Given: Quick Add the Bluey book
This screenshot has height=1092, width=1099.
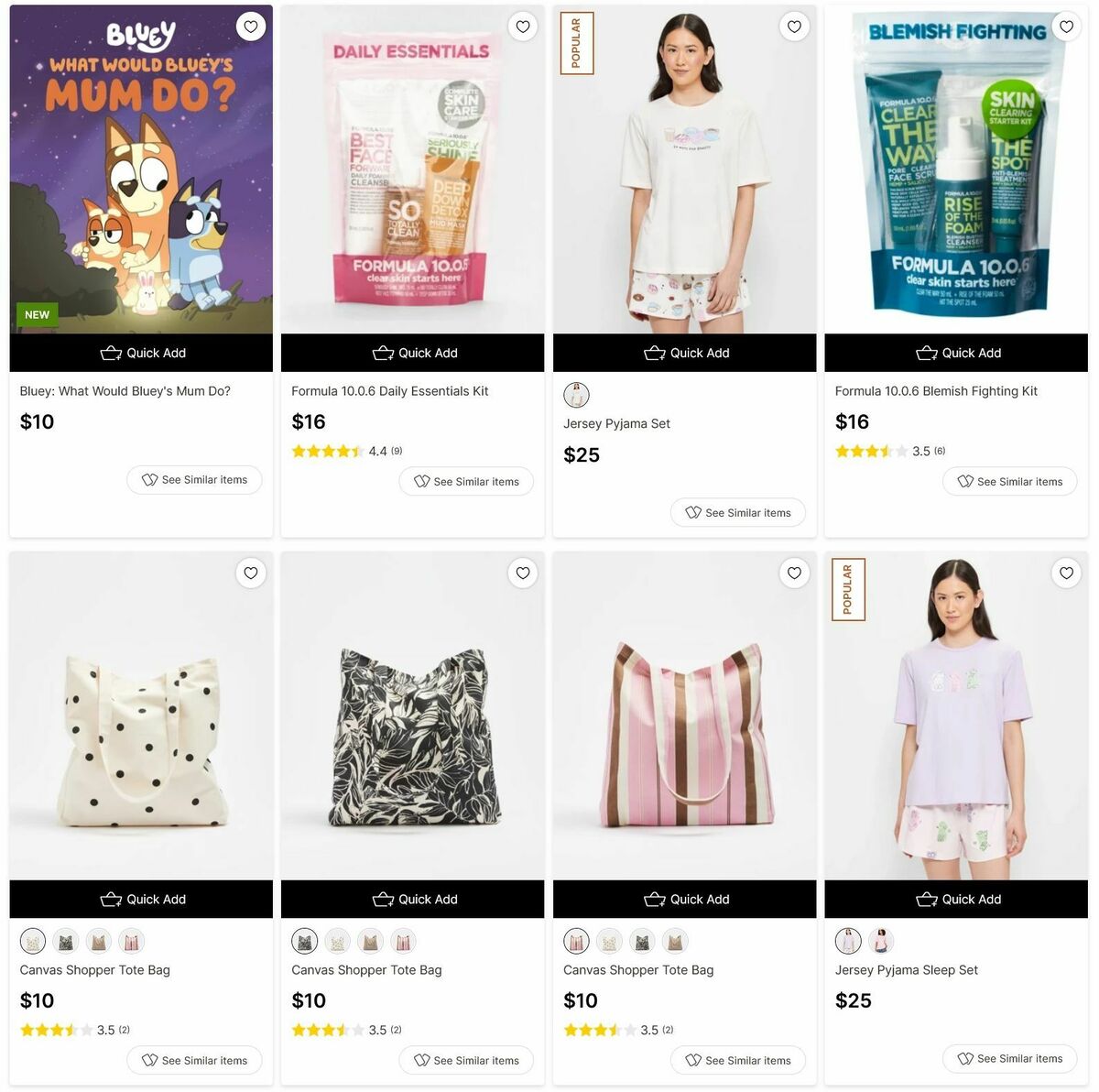Looking at the screenshot, I should click(x=141, y=353).
